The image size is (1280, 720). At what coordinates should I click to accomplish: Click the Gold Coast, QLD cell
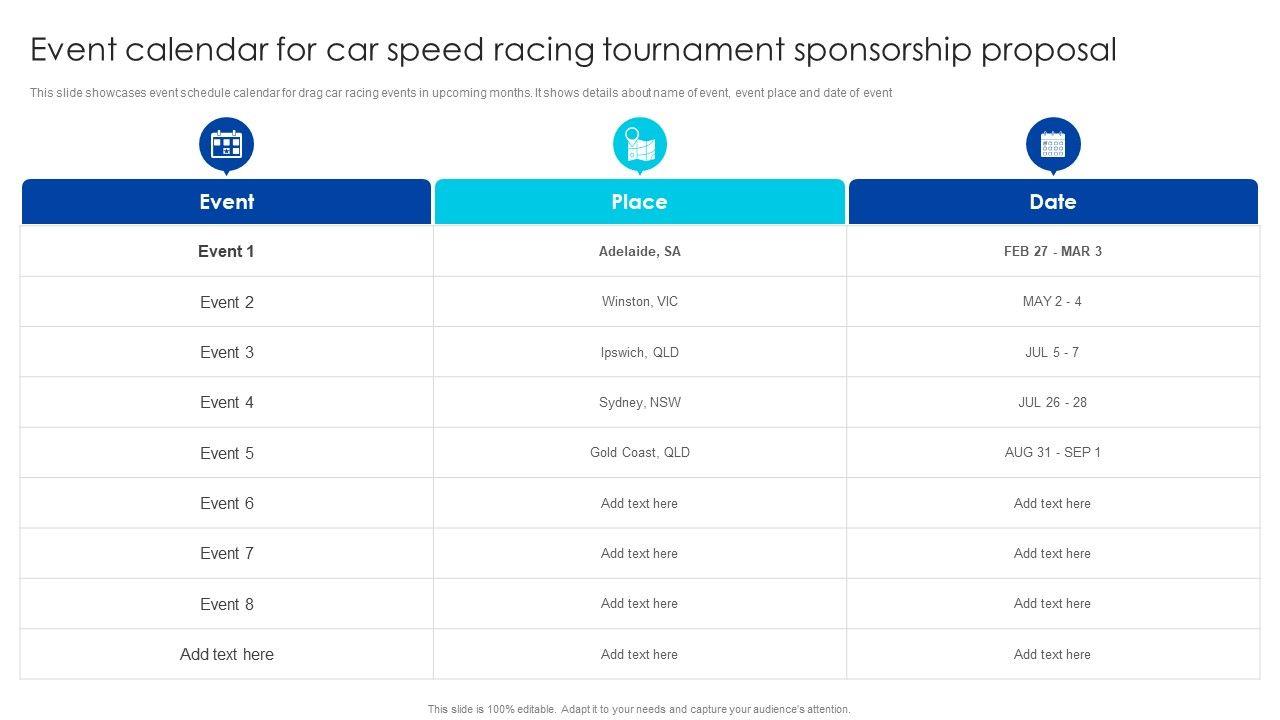639,452
